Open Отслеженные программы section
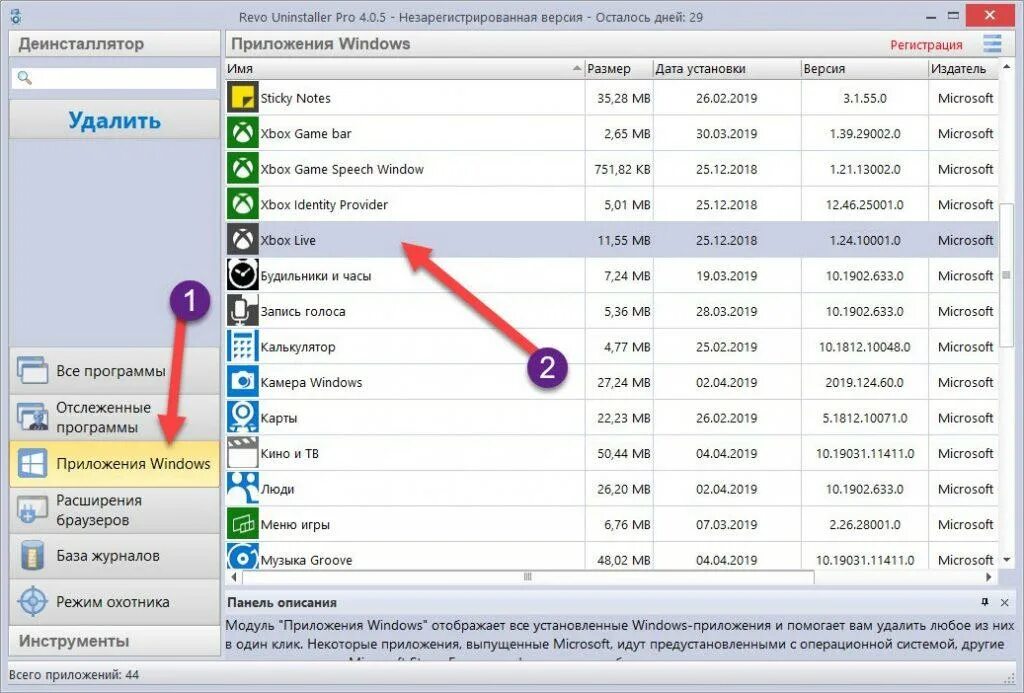This screenshot has height=693, width=1024. click(x=114, y=417)
